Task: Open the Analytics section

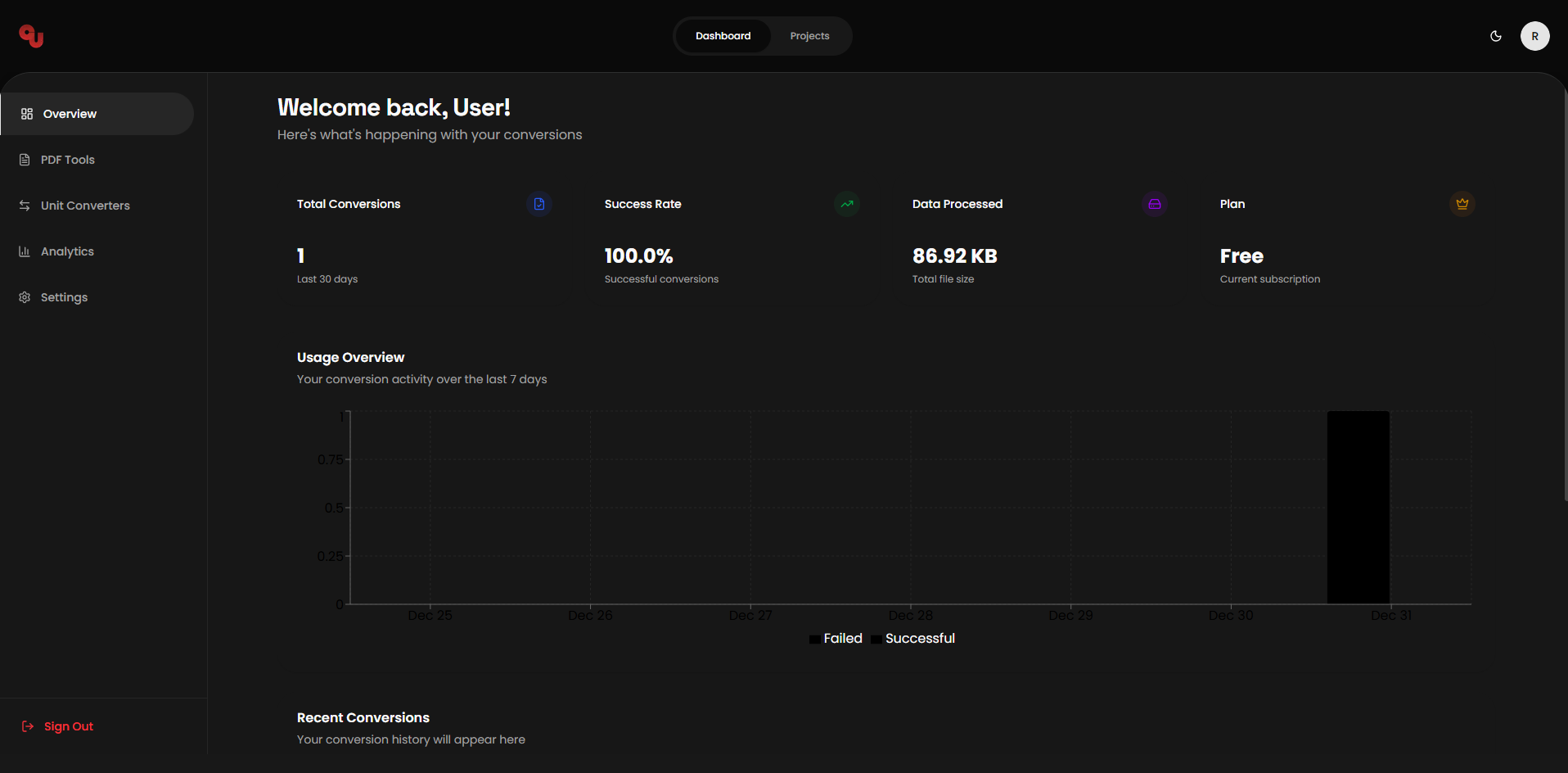Action: (x=67, y=251)
